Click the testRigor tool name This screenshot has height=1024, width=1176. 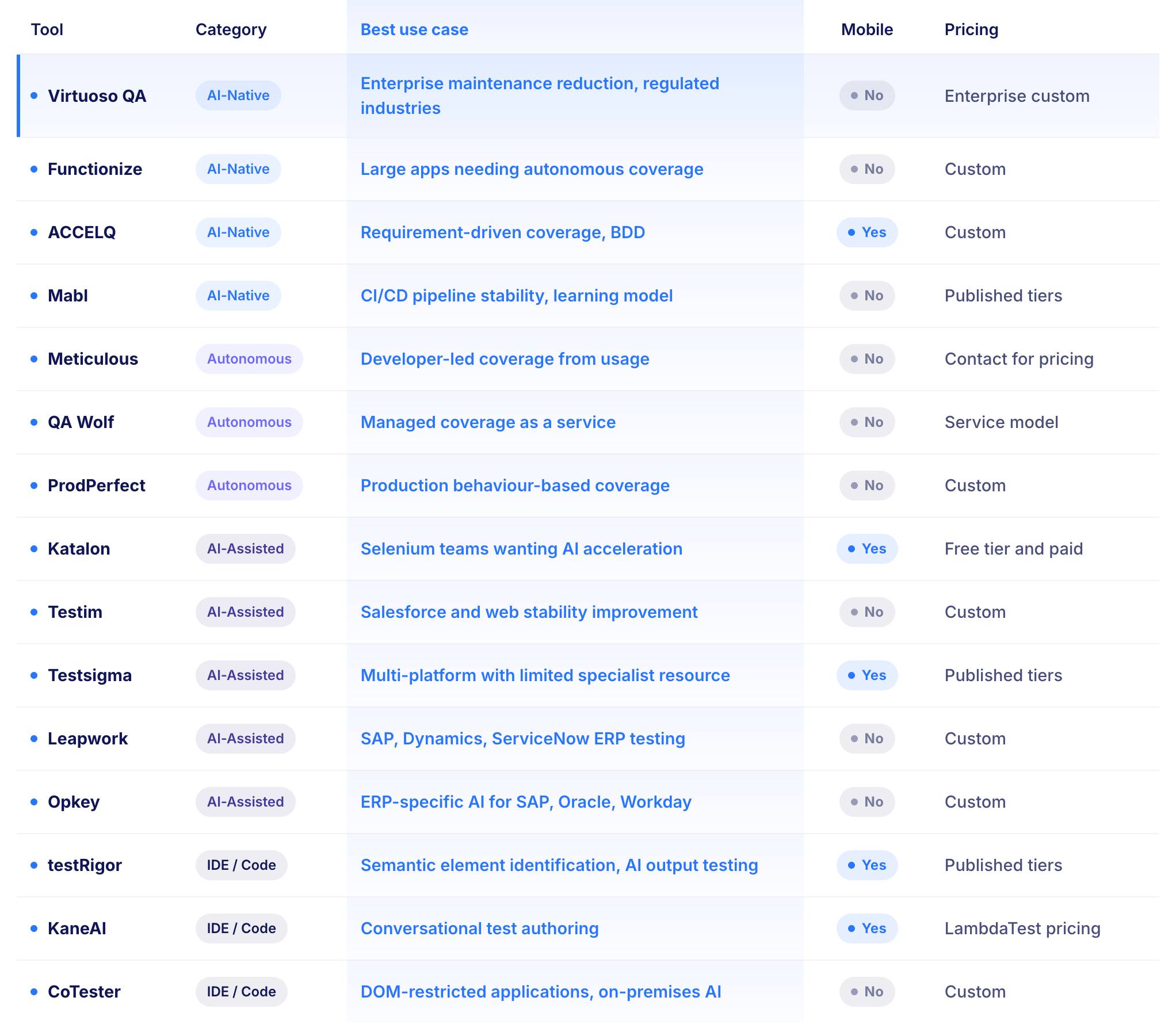(85, 865)
